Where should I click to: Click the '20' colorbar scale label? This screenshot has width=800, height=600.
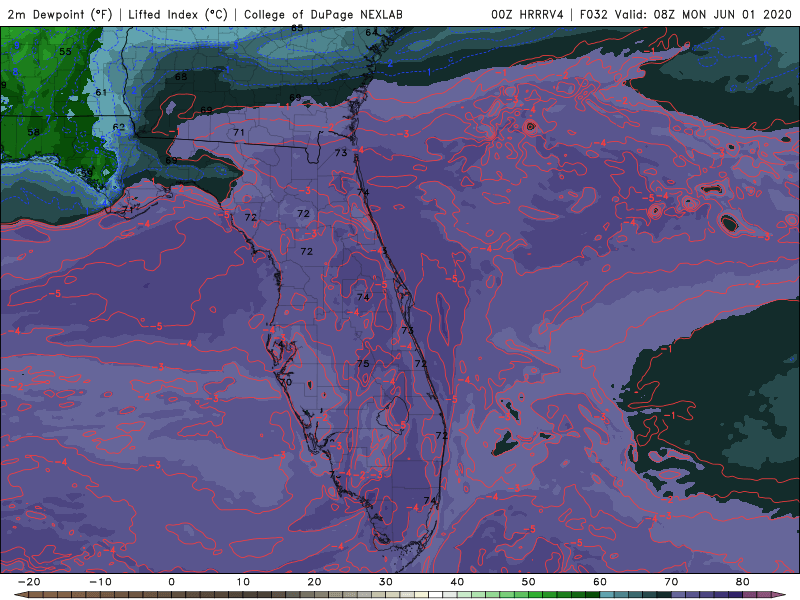point(314,582)
